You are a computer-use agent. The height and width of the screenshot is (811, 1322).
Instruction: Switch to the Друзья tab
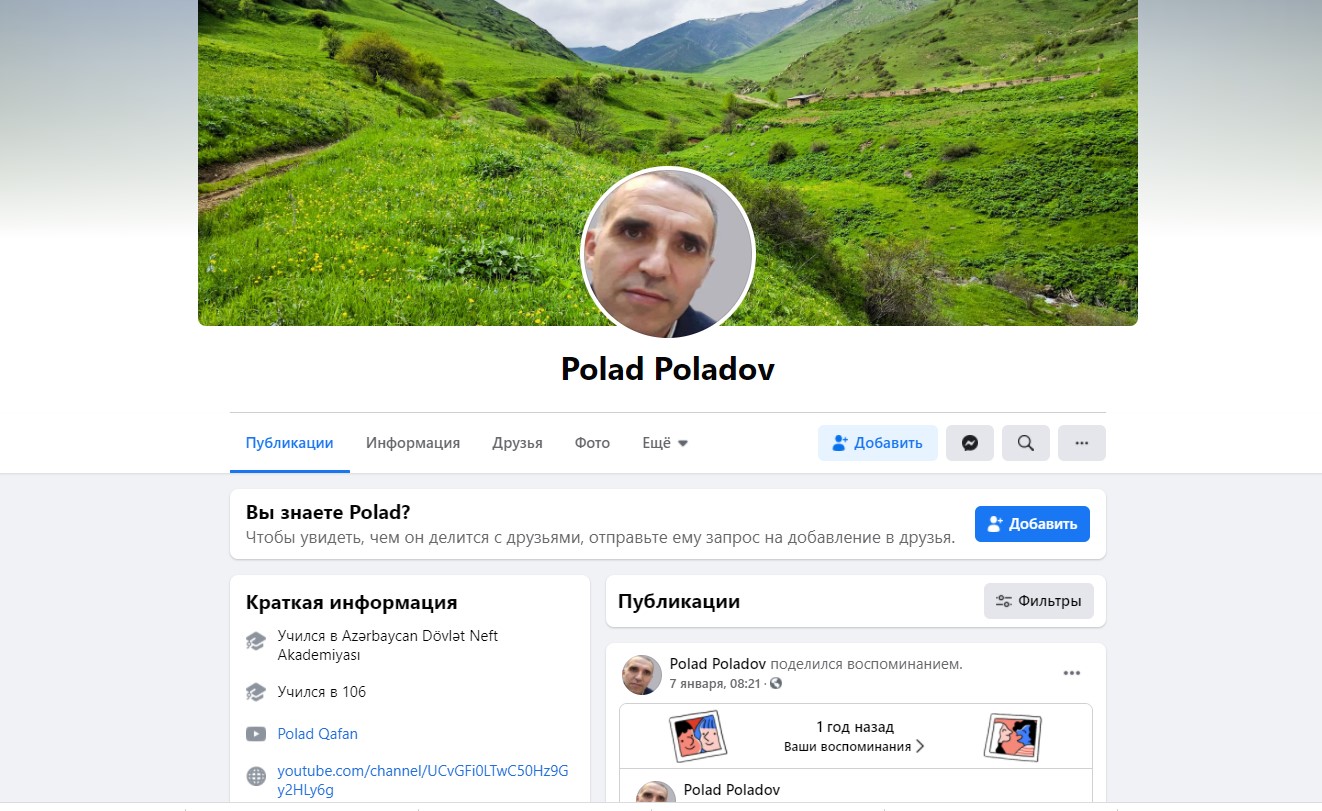pos(517,443)
